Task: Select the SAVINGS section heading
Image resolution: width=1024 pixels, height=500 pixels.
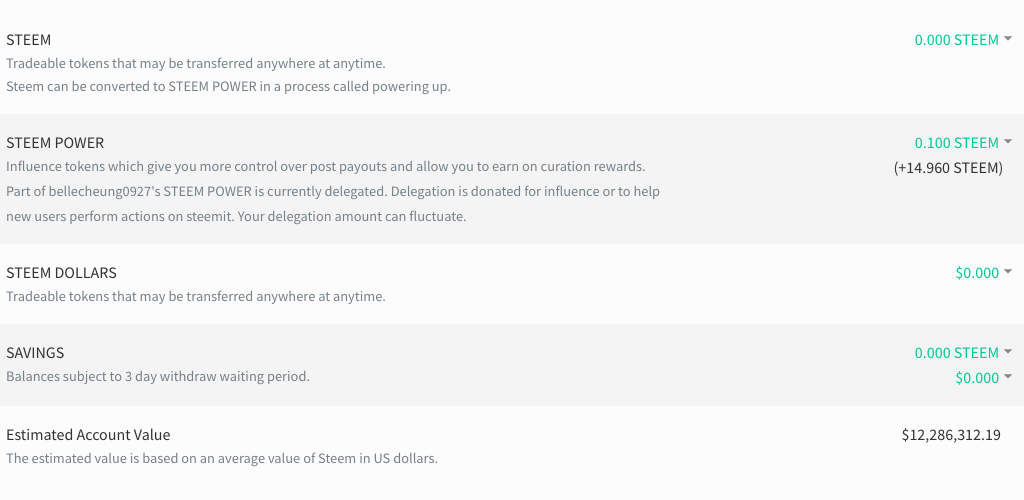Action: tap(35, 353)
